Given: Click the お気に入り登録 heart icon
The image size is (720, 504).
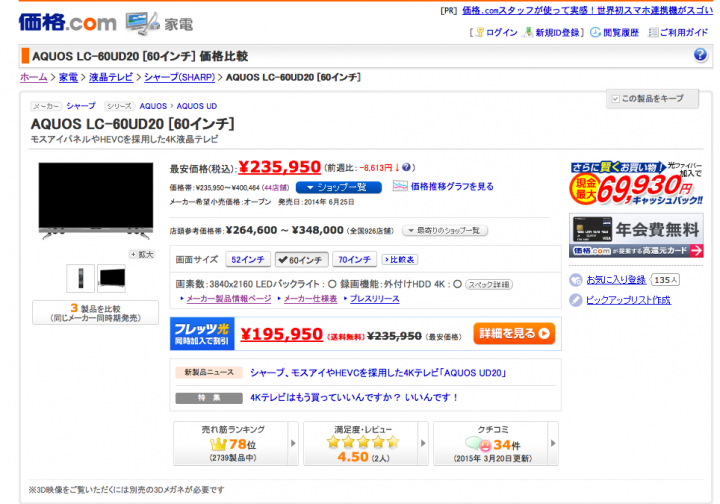Looking at the screenshot, I should (x=575, y=280).
